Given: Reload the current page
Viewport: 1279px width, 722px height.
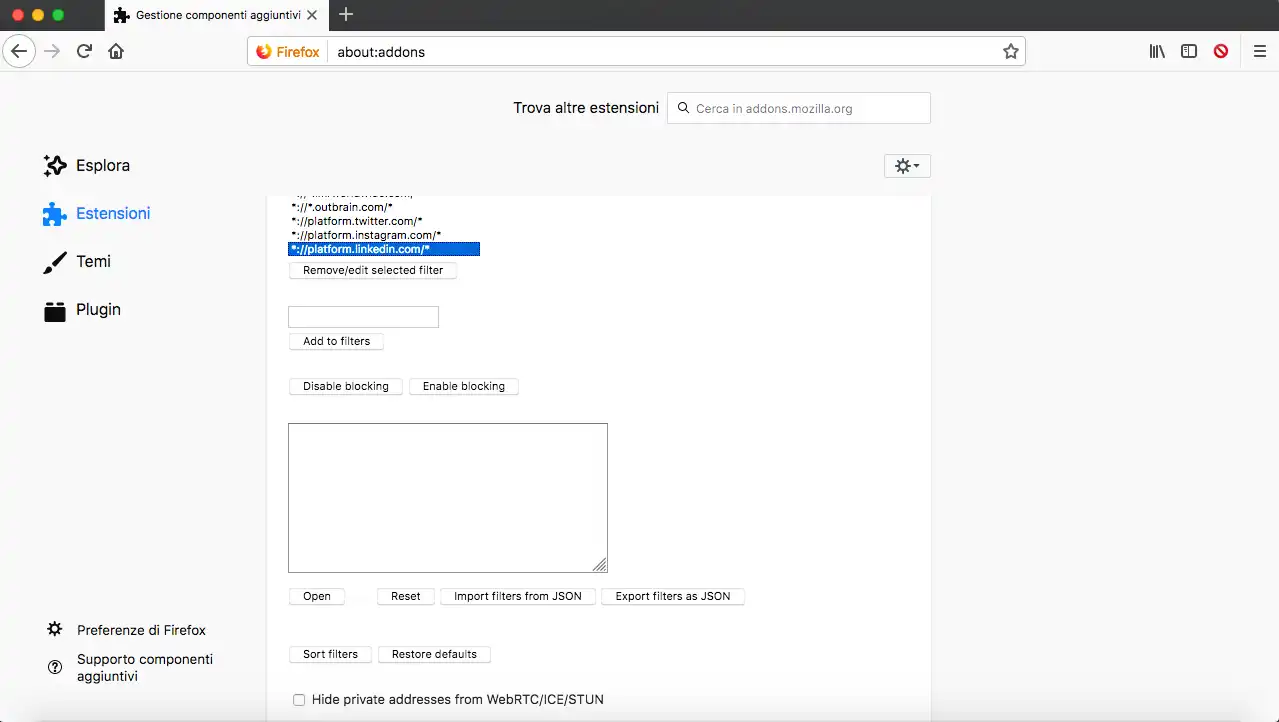Looking at the screenshot, I should click(x=84, y=51).
